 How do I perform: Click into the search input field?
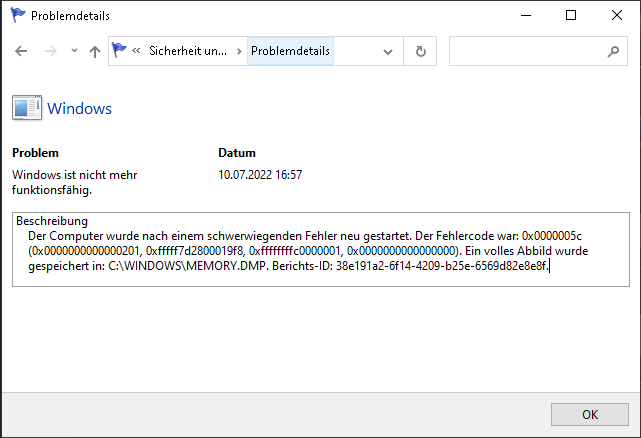point(527,51)
